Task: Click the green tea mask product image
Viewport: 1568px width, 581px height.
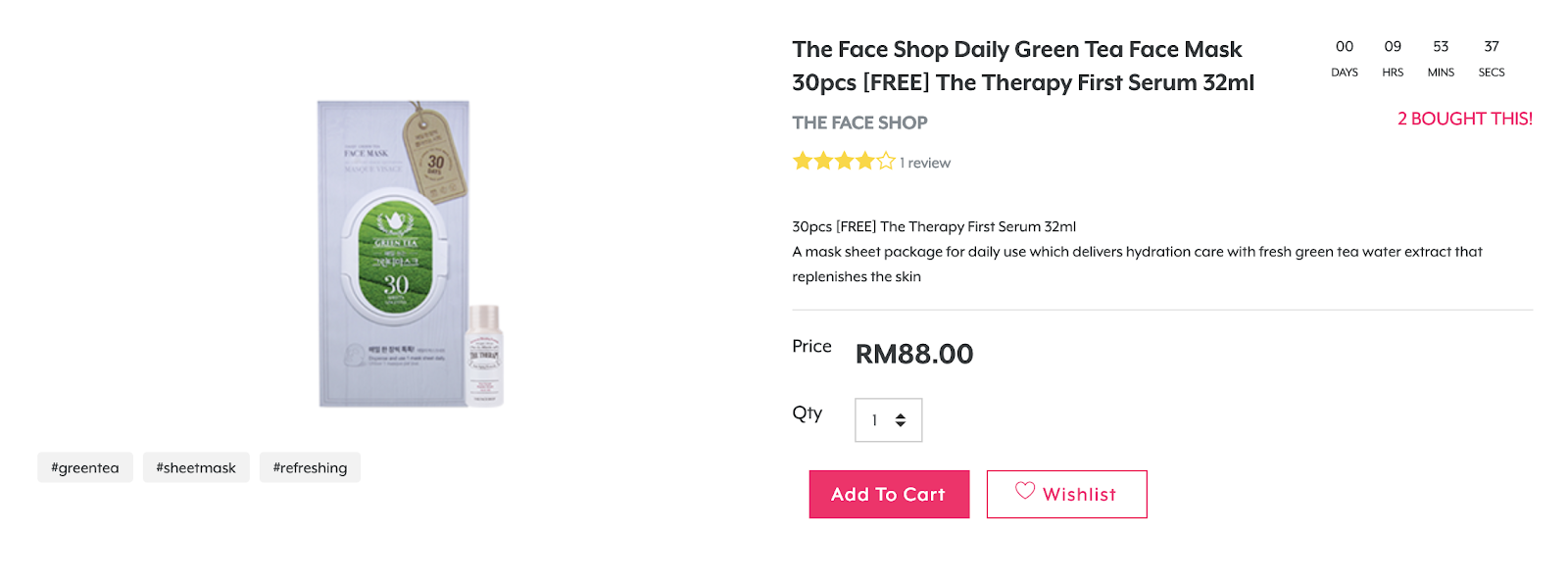Action: coord(394,253)
